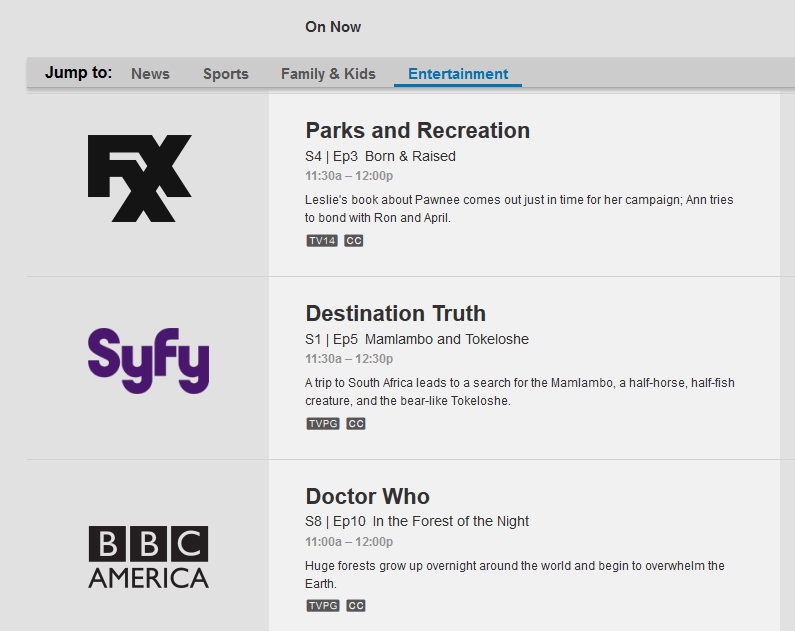This screenshot has height=631, width=795.
Task: Click CC badge under Destination Truth
Action: coord(356,424)
